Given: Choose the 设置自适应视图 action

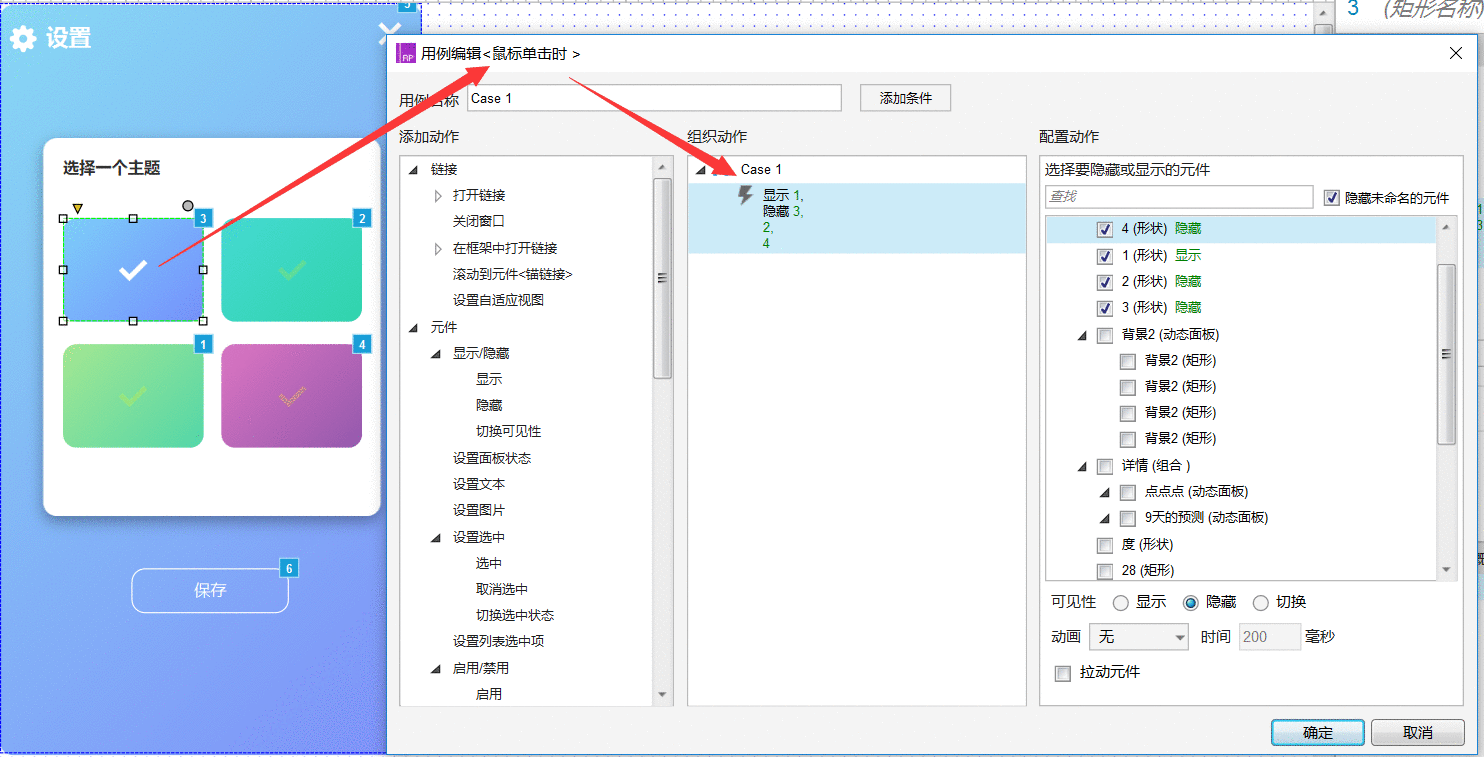Looking at the screenshot, I should pyautogui.click(x=498, y=300).
